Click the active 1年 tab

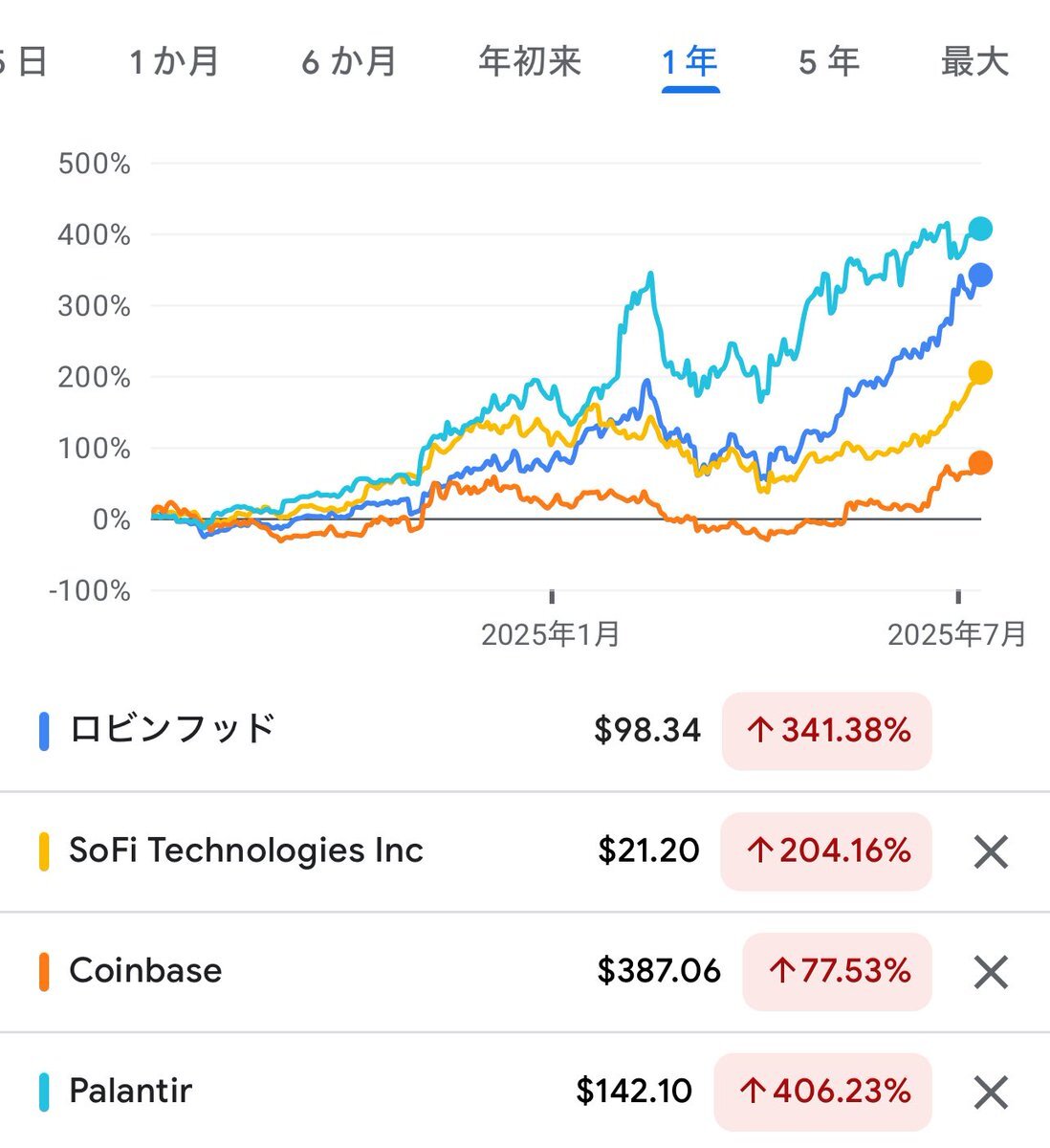coord(689,62)
